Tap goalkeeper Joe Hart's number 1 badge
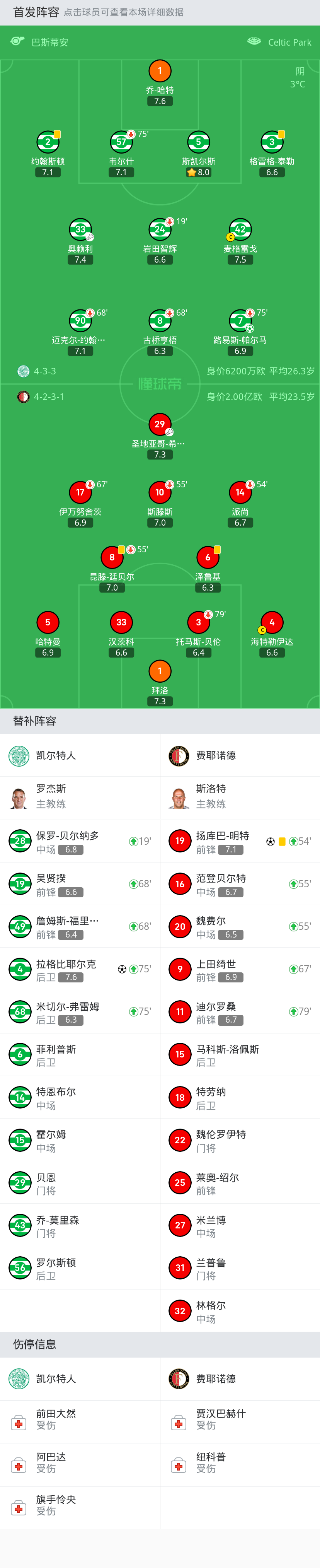The image size is (320, 1568). (160, 71)
